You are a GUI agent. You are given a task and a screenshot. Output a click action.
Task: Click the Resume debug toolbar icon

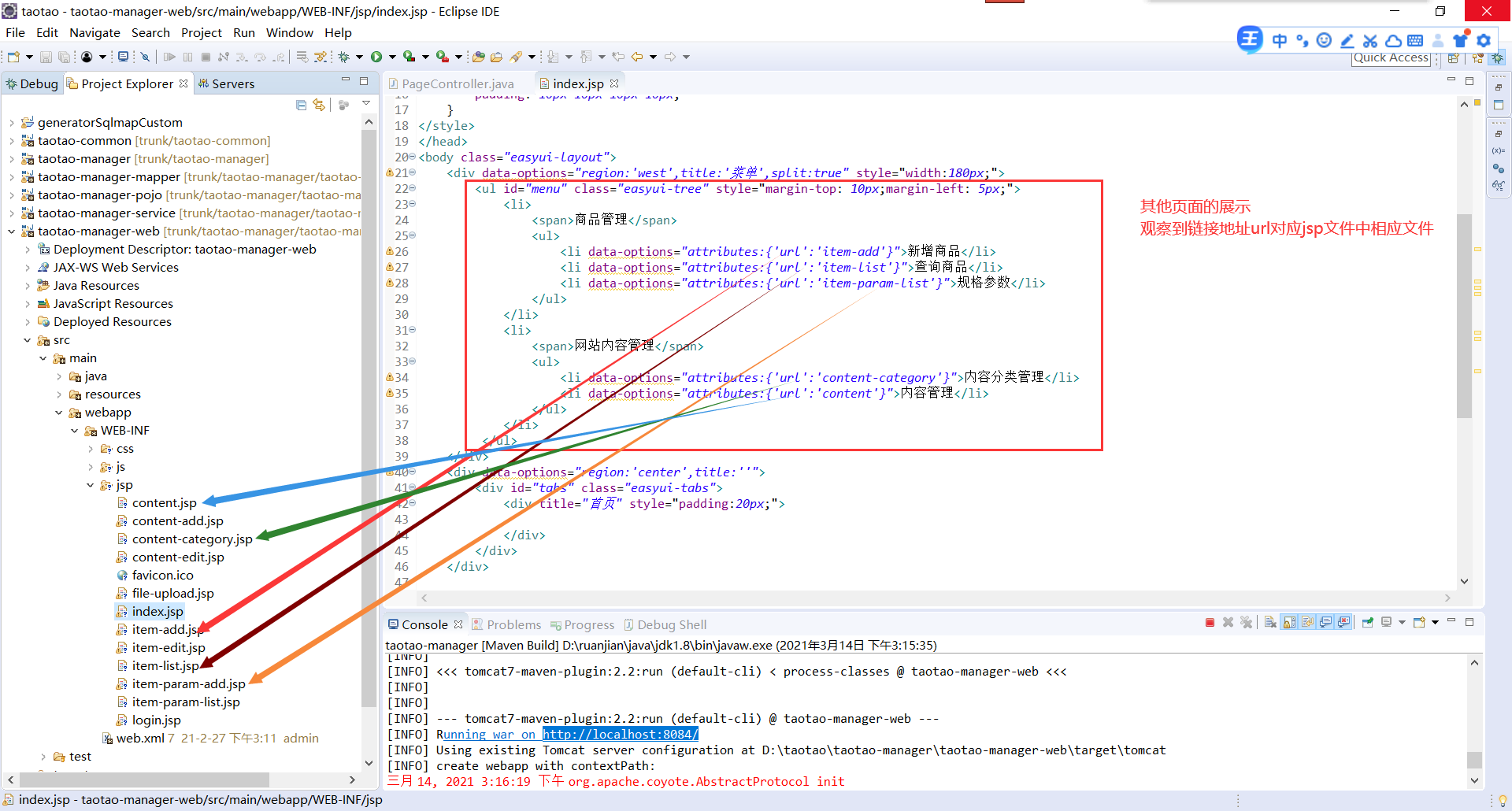169,57
